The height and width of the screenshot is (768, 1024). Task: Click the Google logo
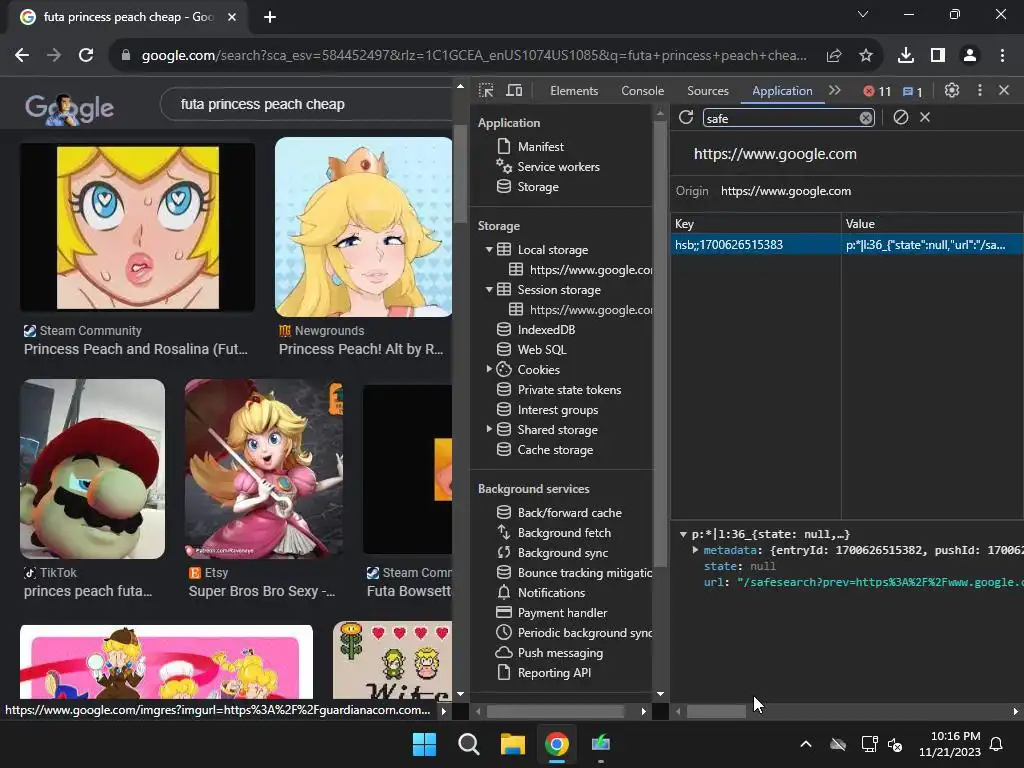69,108
